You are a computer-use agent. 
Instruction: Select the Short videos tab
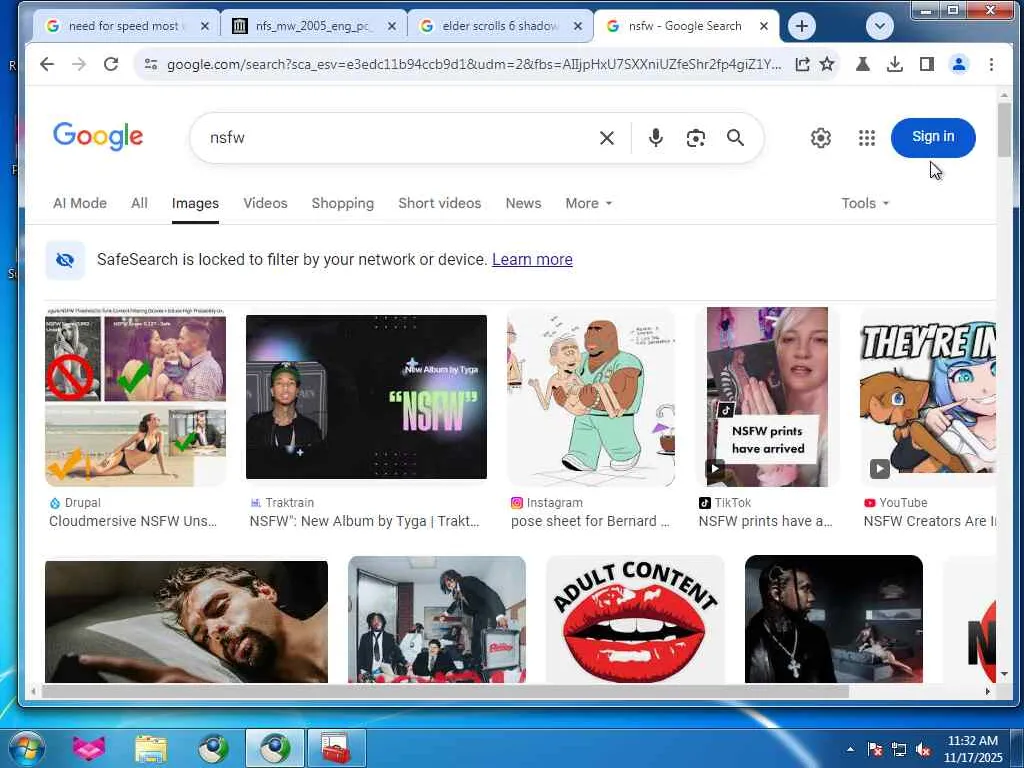(440, 203)
